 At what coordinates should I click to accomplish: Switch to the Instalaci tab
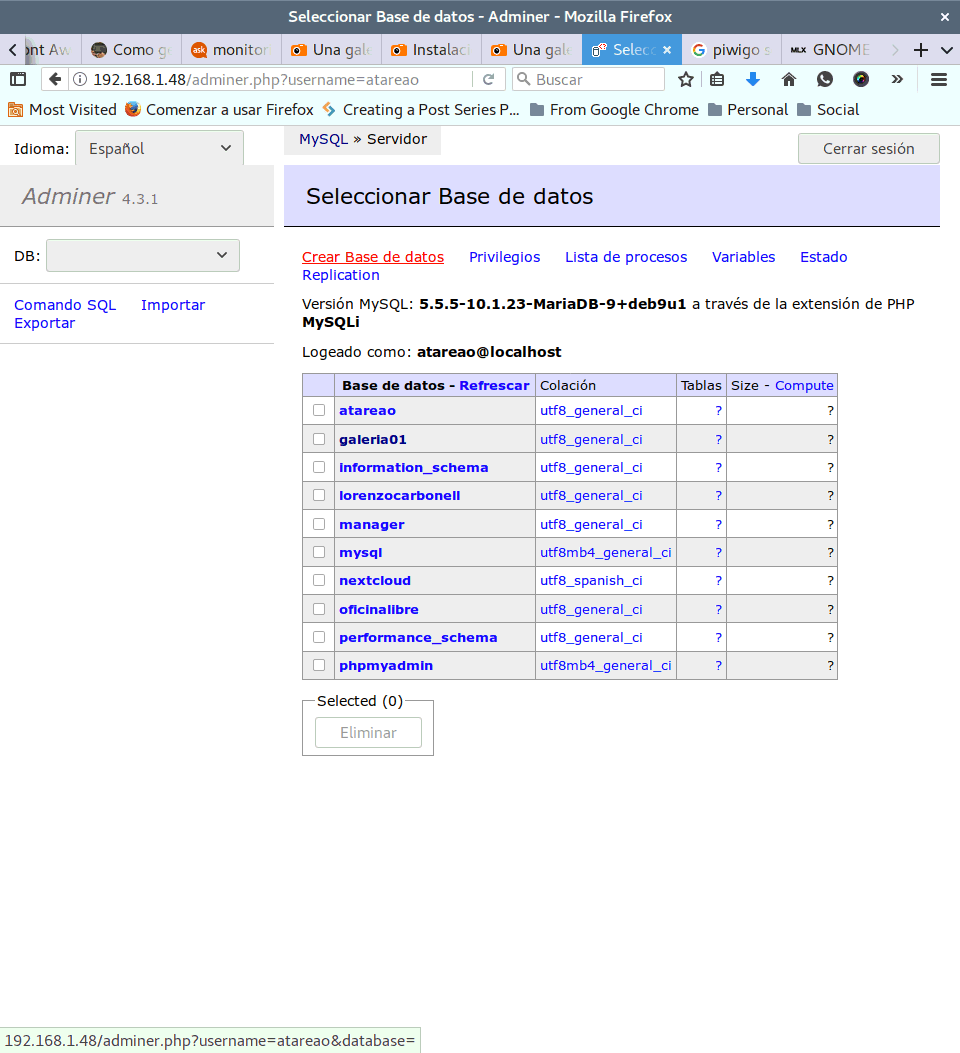coord(431,50)
